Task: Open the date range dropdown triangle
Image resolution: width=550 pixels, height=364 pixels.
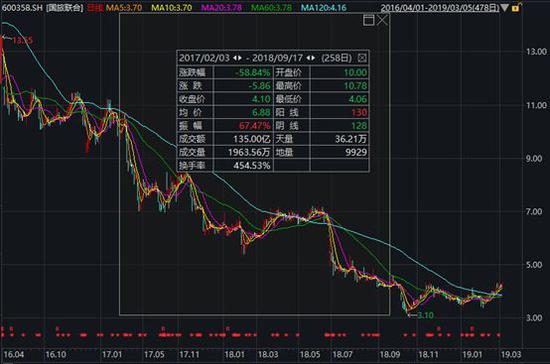Action: click(504, 8)
